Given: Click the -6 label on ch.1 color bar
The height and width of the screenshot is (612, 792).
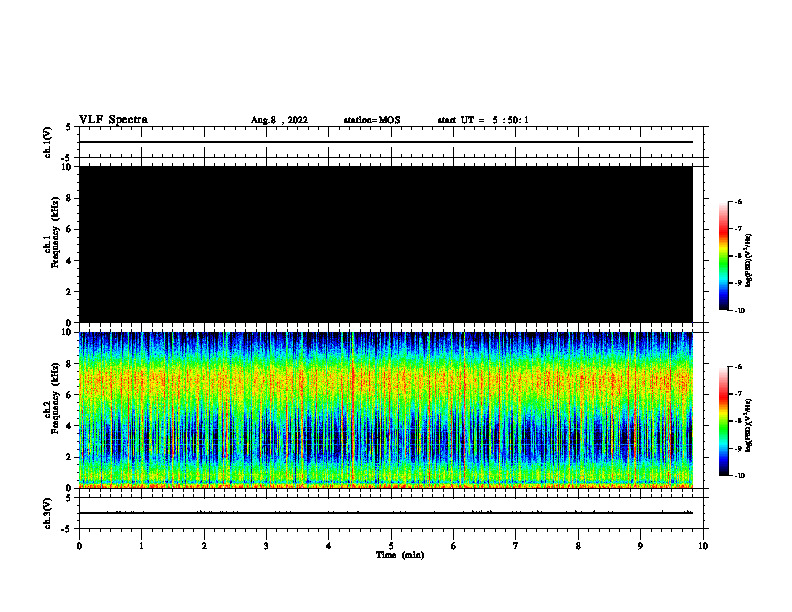Looking at the screenshot, I should click(x=738, y=202).
